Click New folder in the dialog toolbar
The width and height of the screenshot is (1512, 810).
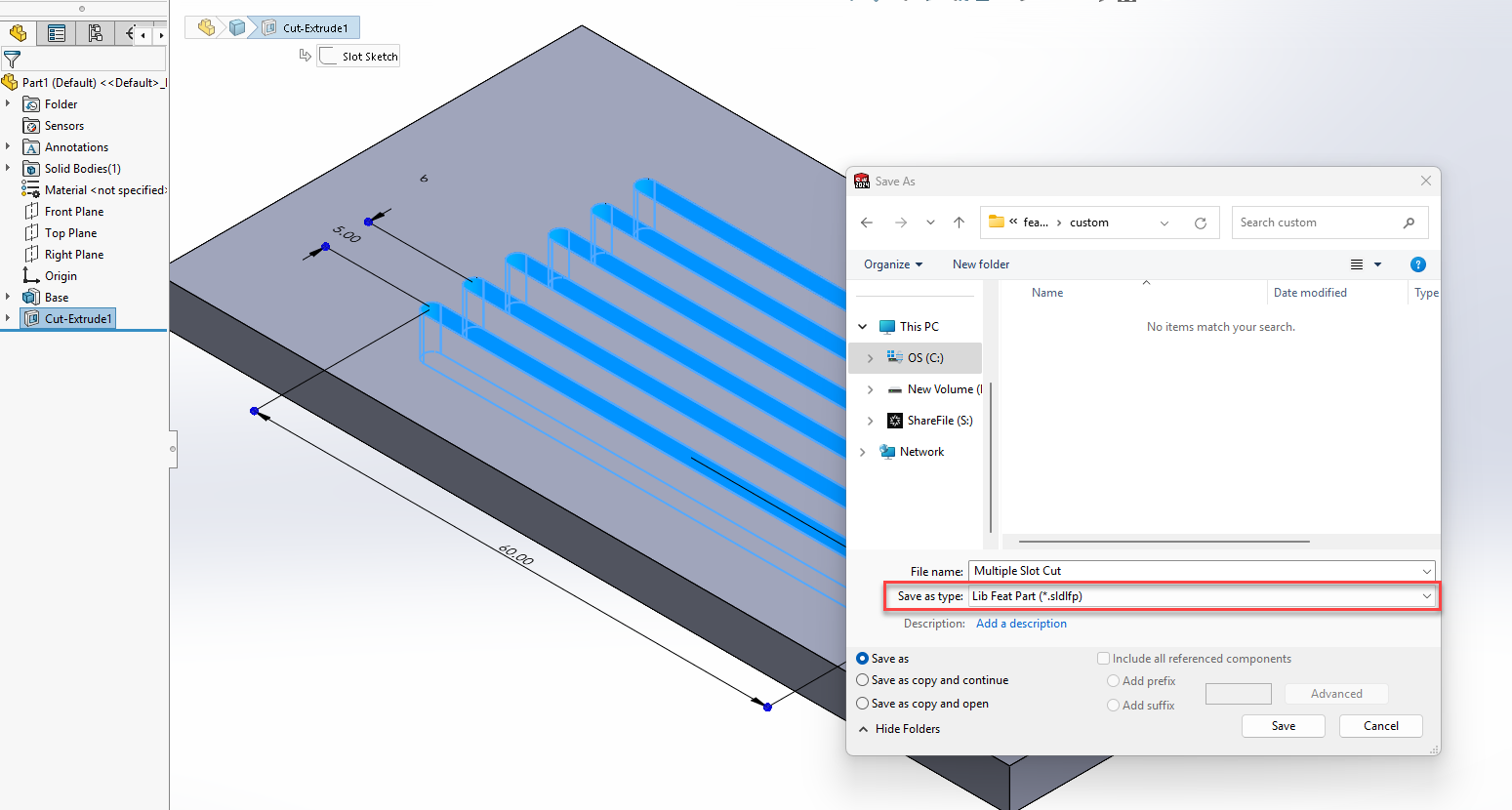(x=981, y=264)
